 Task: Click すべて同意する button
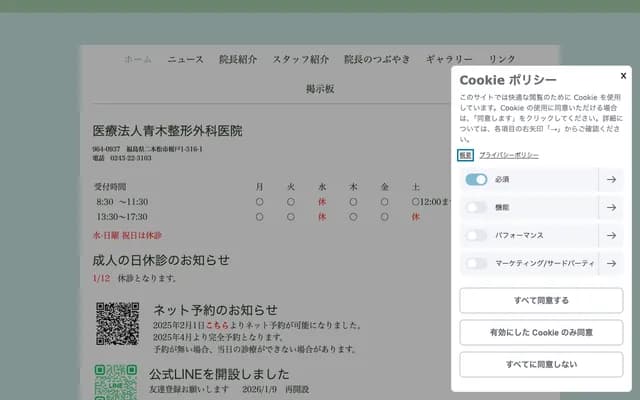pos(541,300)
